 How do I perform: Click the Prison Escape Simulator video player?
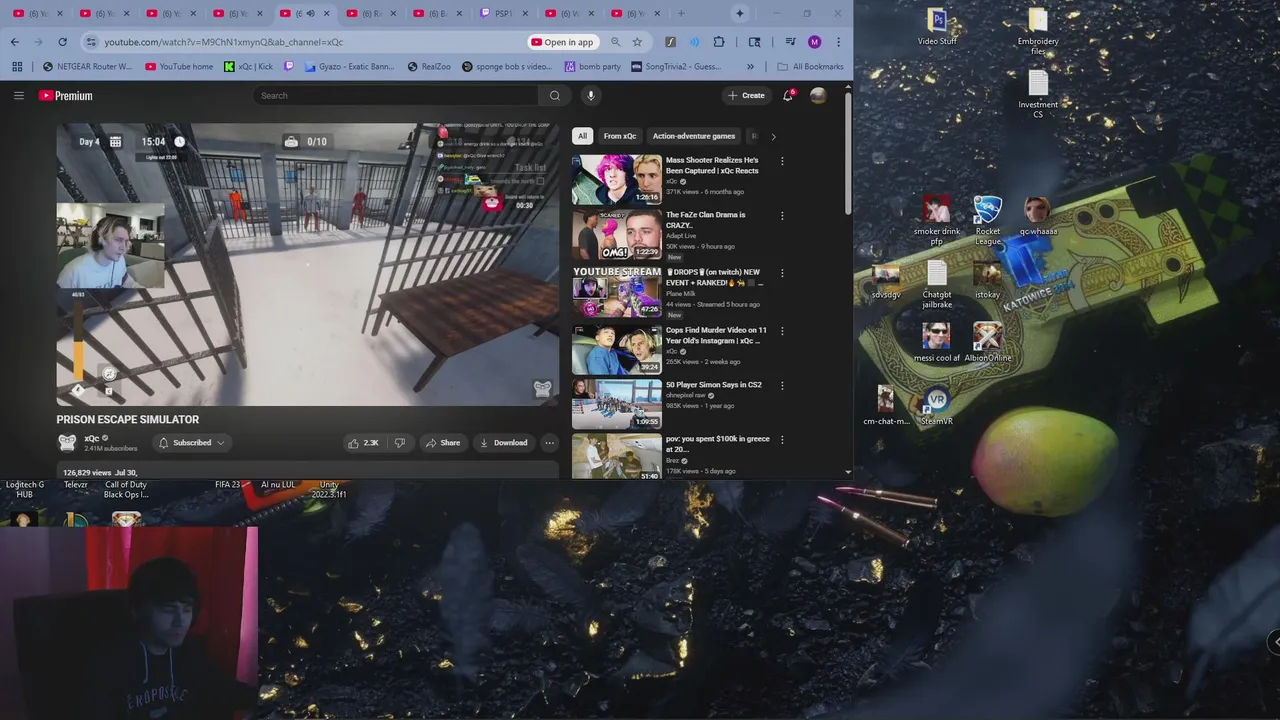[x=307, y=264]
